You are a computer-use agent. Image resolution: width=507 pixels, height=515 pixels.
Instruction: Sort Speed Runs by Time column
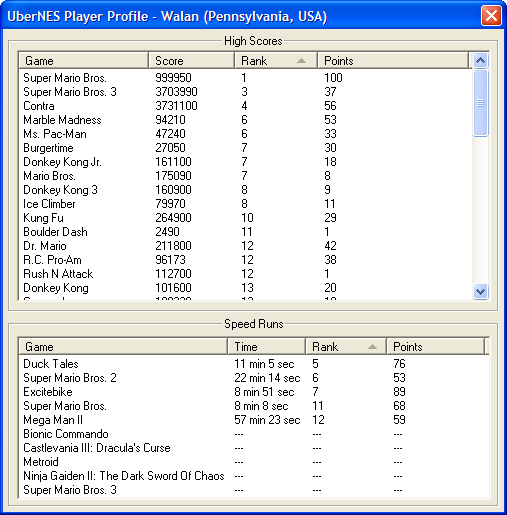[x=267, y=347]
